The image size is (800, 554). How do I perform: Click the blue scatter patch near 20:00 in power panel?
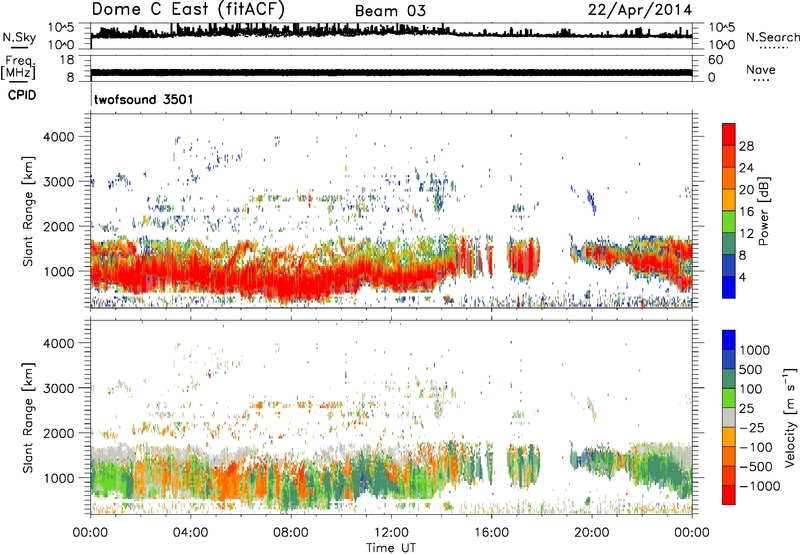(591, 200)
